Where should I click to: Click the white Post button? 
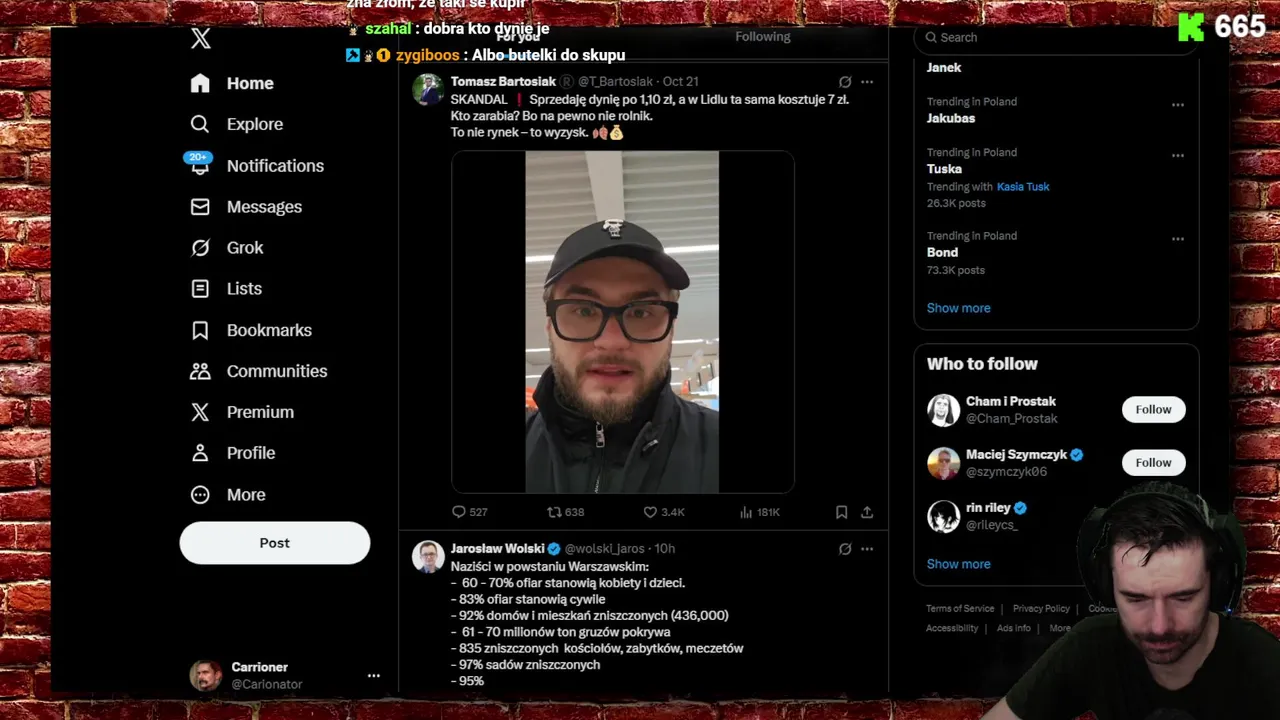(x=275, y=543)
